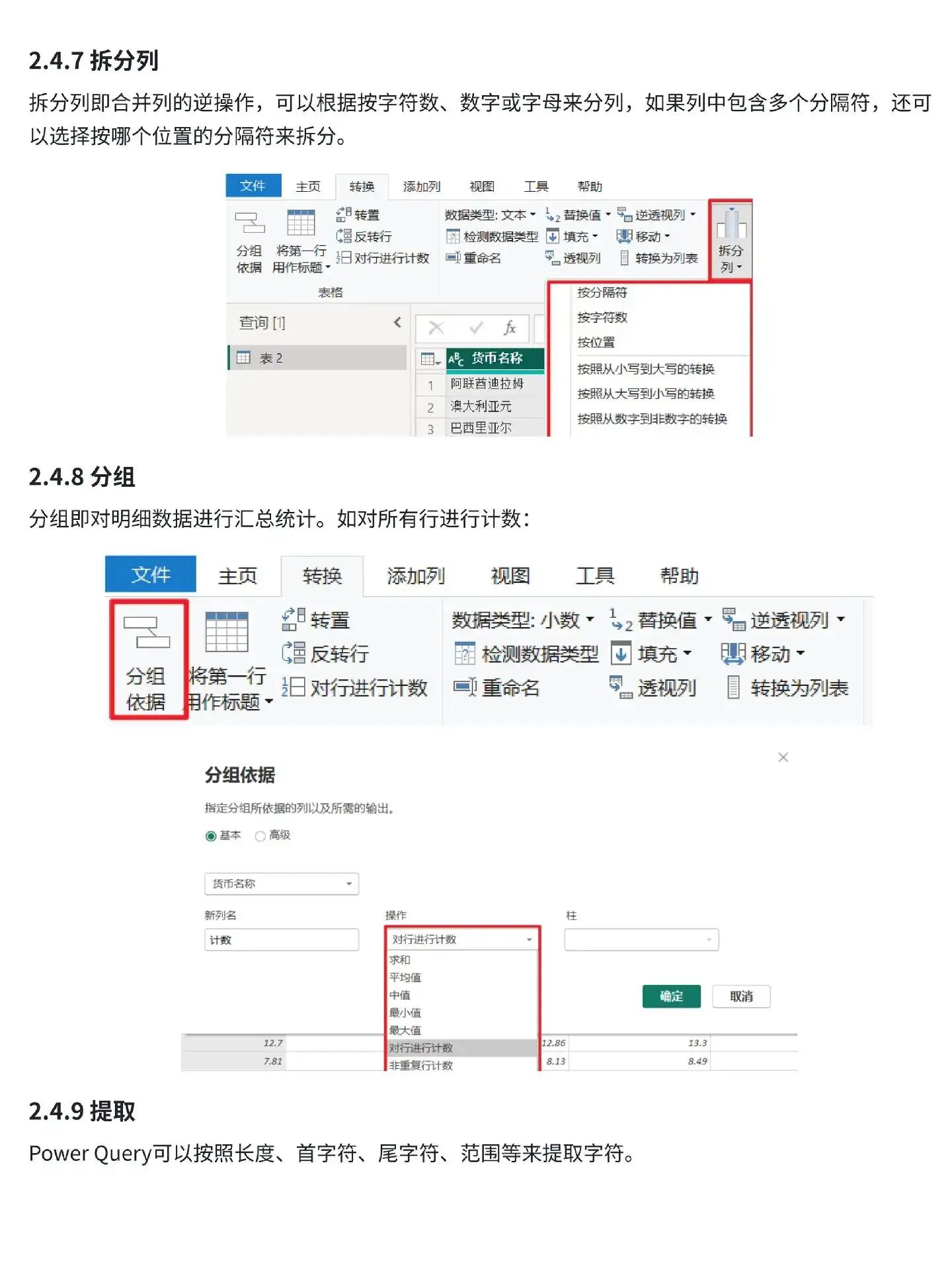Click 将第一行用作标题 table icon in section 2.4.8 ribbon
This screenshot has width=952, height=1270.
(x=226, y=632)
